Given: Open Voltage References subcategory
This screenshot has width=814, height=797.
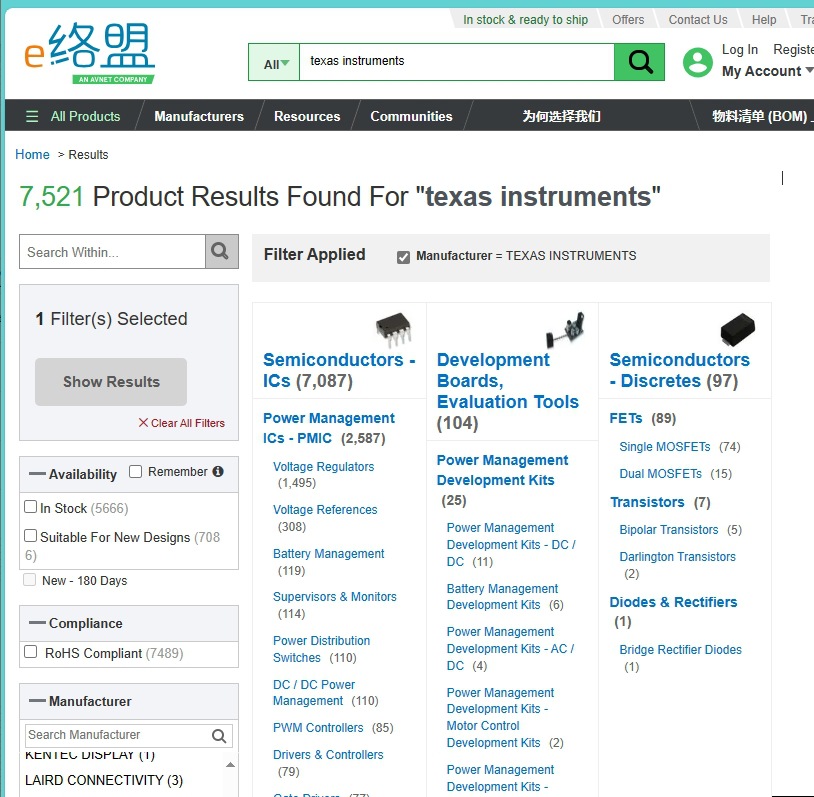Looking at the screenshot, I should pos(325,509).
